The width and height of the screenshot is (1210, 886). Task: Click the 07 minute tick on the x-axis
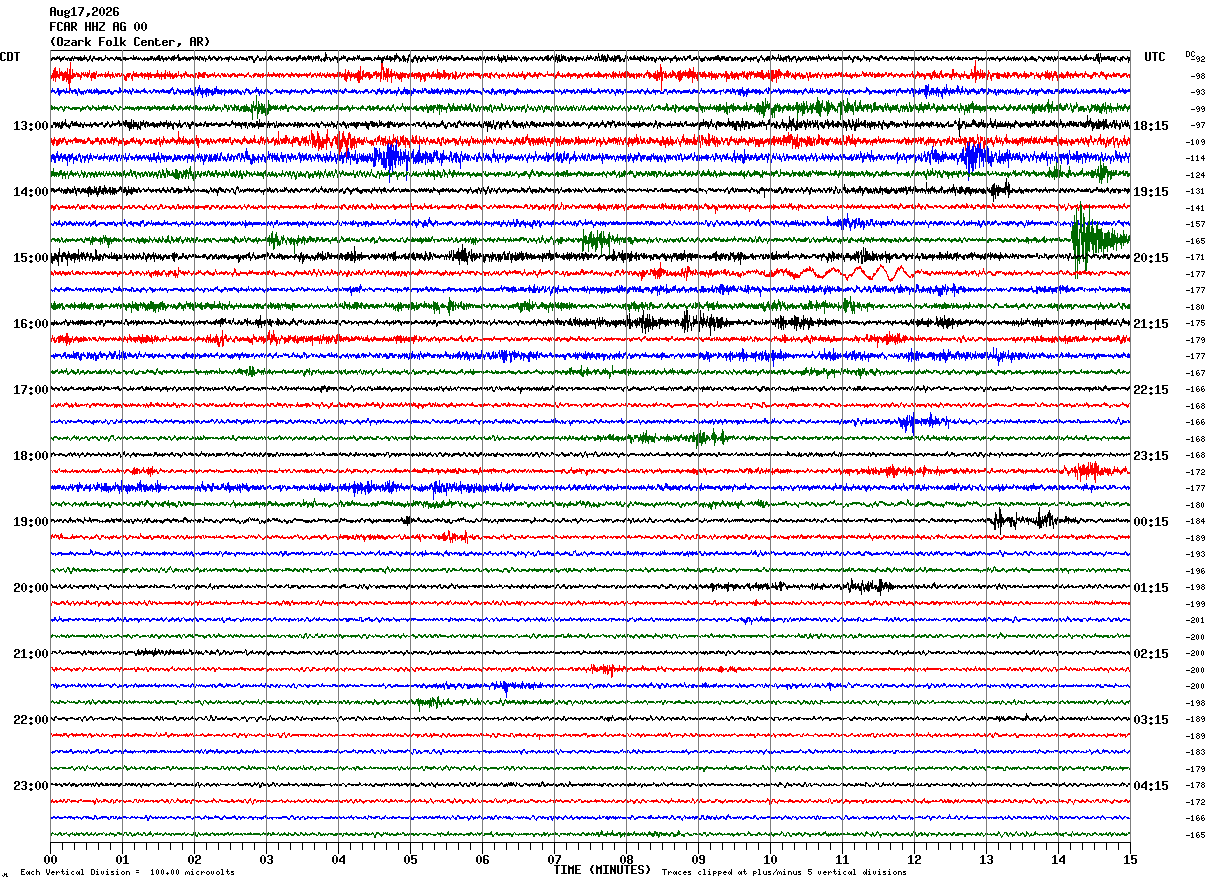tap(554, 859)
